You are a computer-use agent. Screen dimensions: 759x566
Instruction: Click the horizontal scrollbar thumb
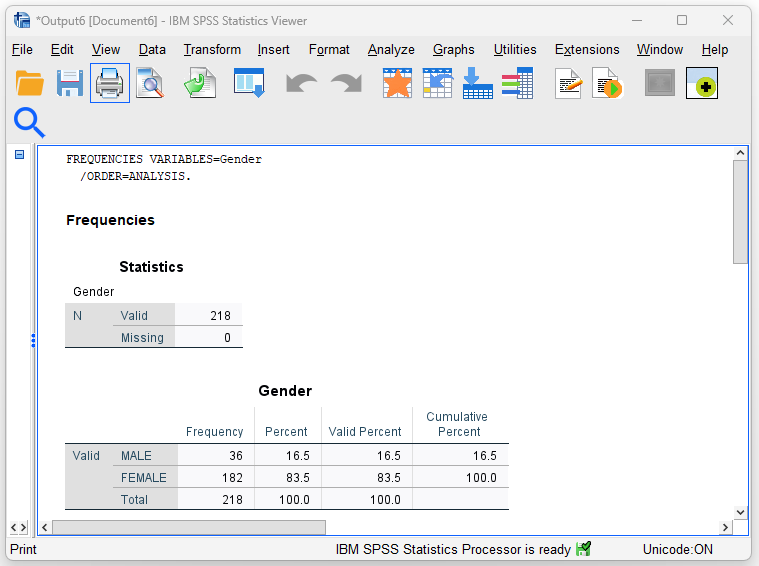point(189,527)
